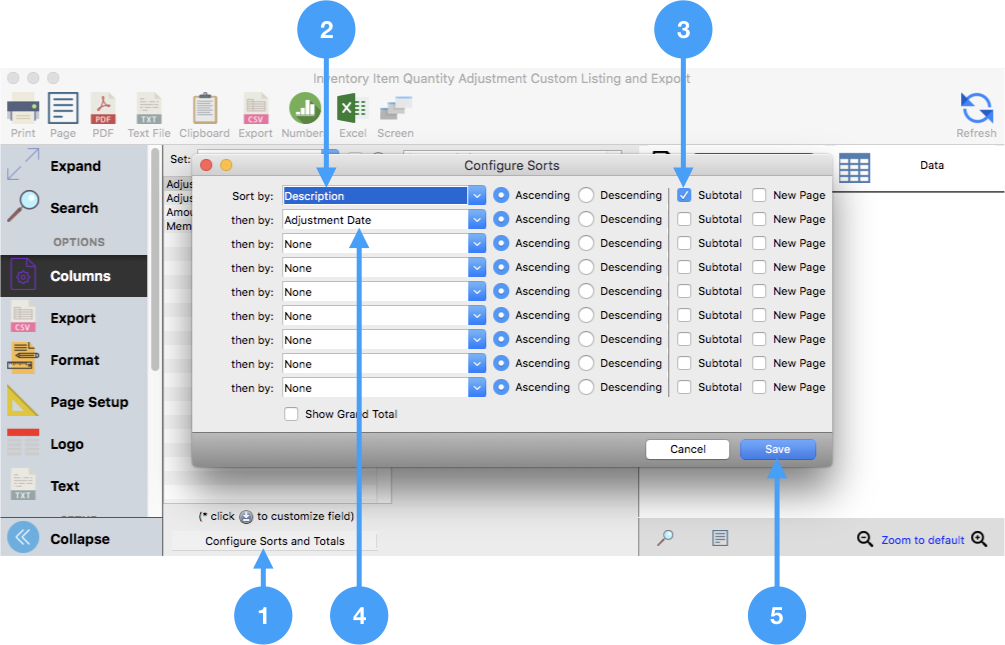
Task: Open the Sort by Description dropdown
Action: [x=477, y=196]
